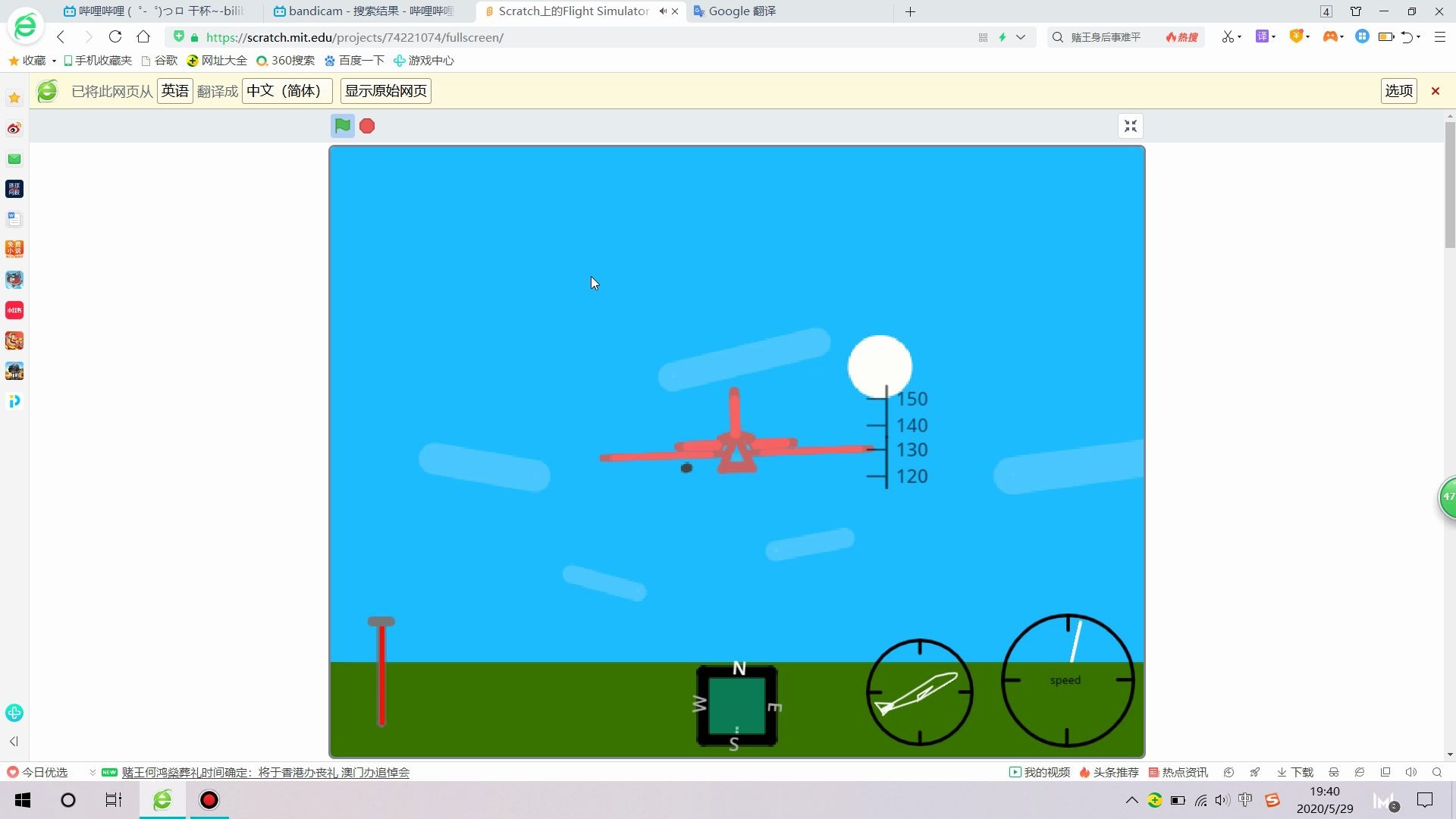Toggle the volume icon in status bar
Image resolution: width=1456 pixels, height=819 pixels.
(x=1410, y=772)
